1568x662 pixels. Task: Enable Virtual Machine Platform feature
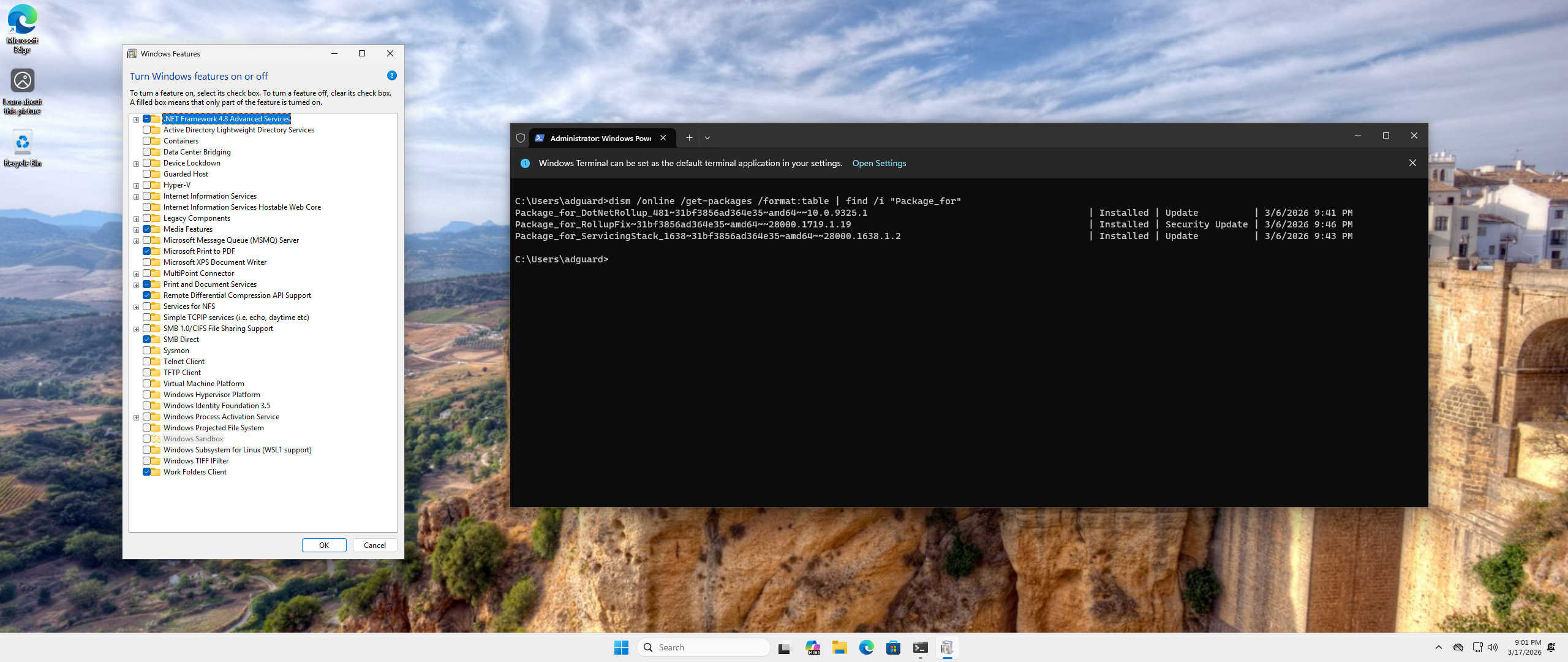pos(147,384)
